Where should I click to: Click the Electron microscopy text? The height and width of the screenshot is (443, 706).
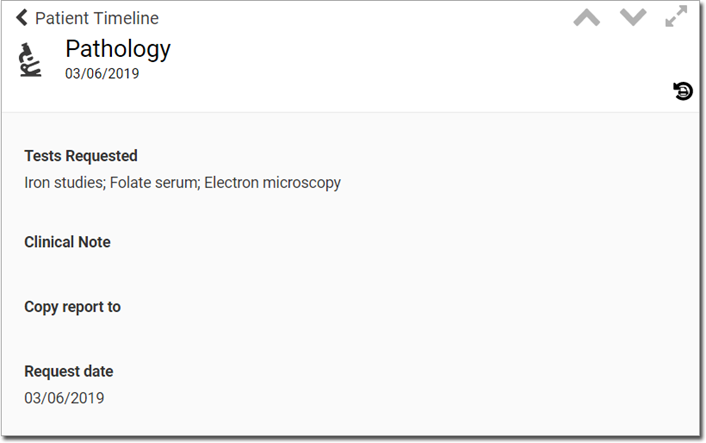coord(272,182)
